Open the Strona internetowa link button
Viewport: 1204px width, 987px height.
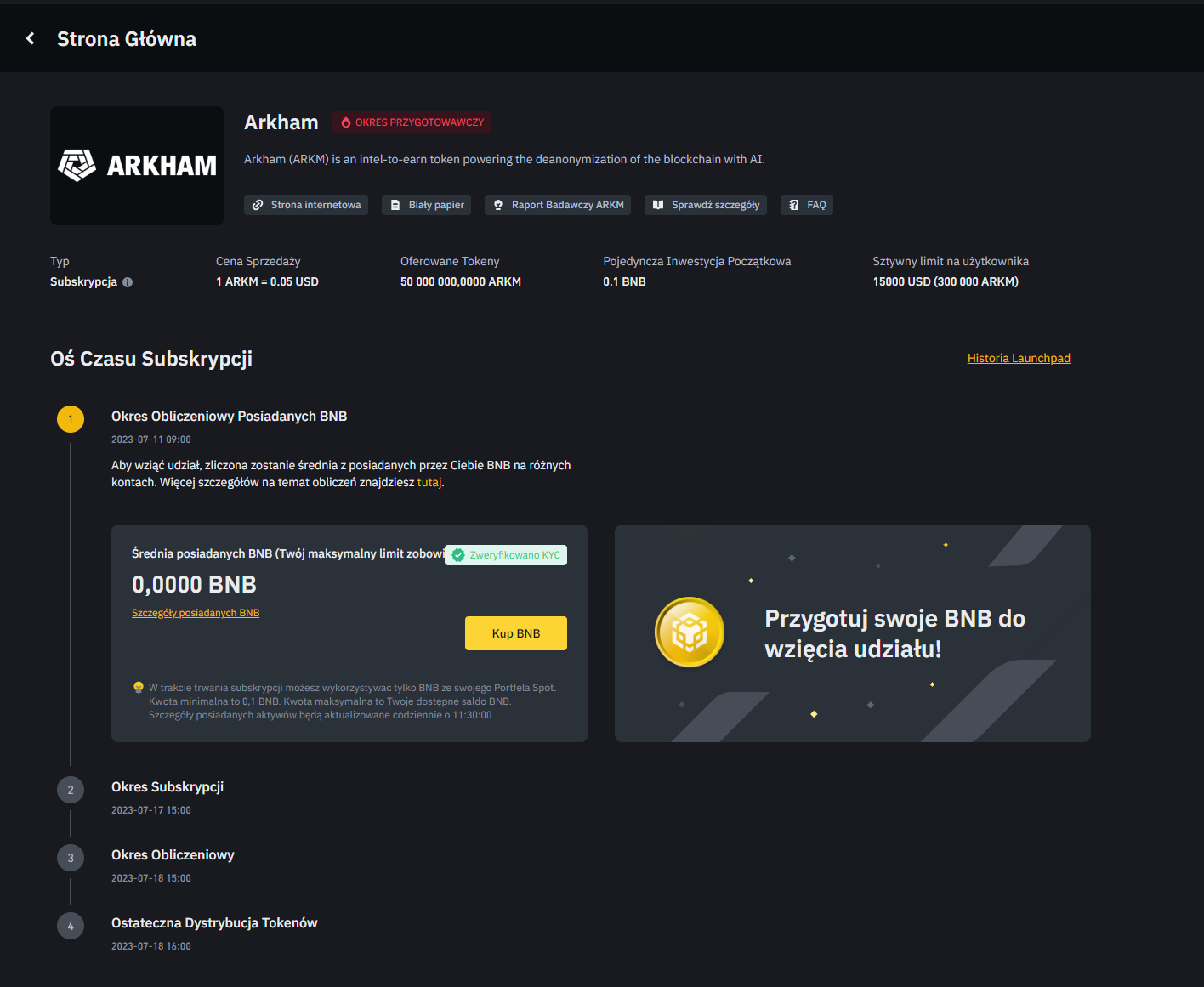tap(306, 205)
